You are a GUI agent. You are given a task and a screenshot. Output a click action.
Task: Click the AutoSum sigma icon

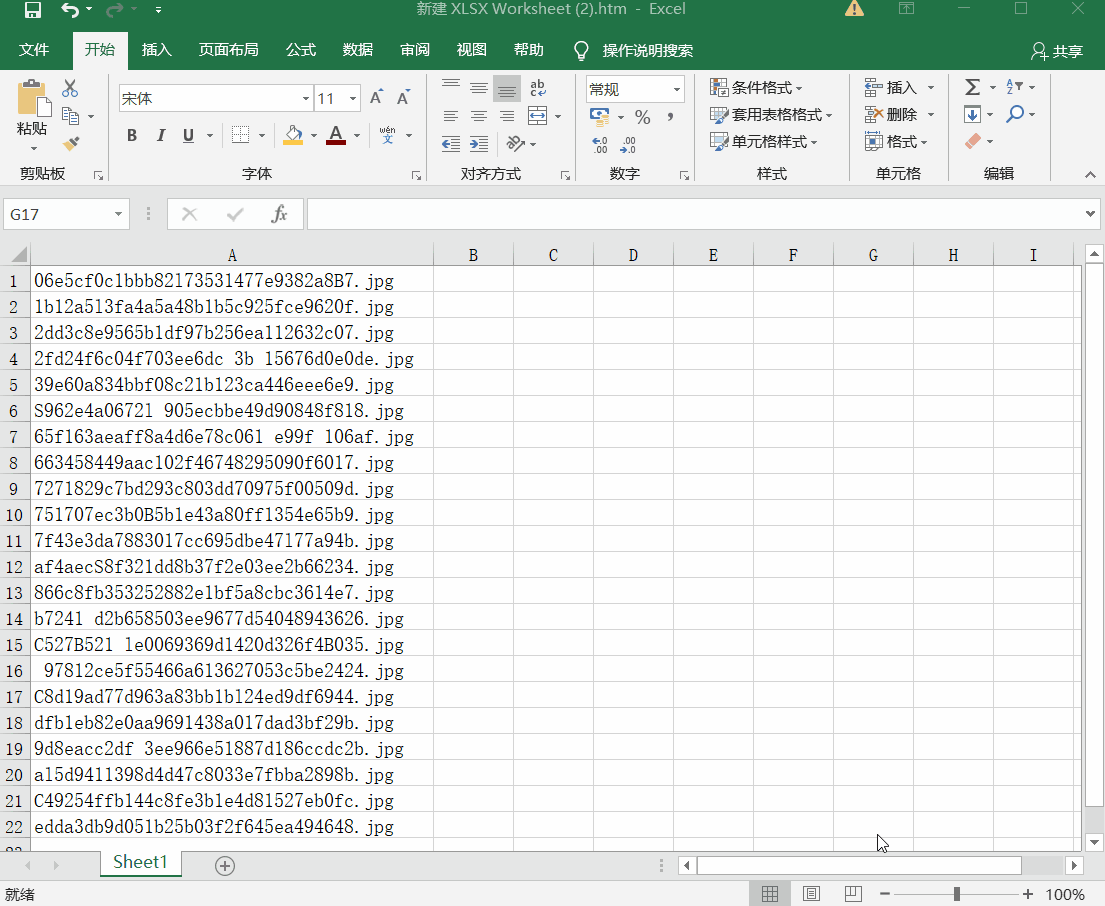(x=972, y=88)
